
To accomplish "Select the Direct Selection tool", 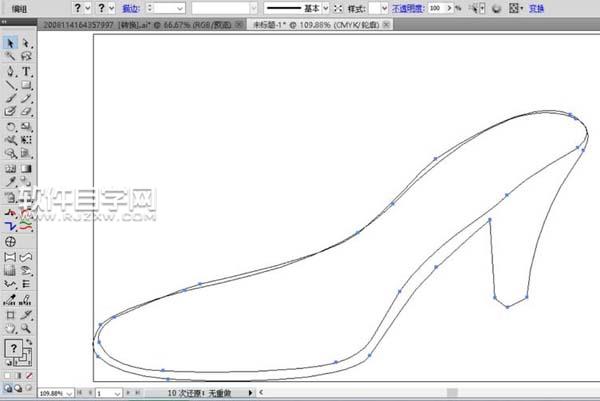I will [x=26, y=44].
